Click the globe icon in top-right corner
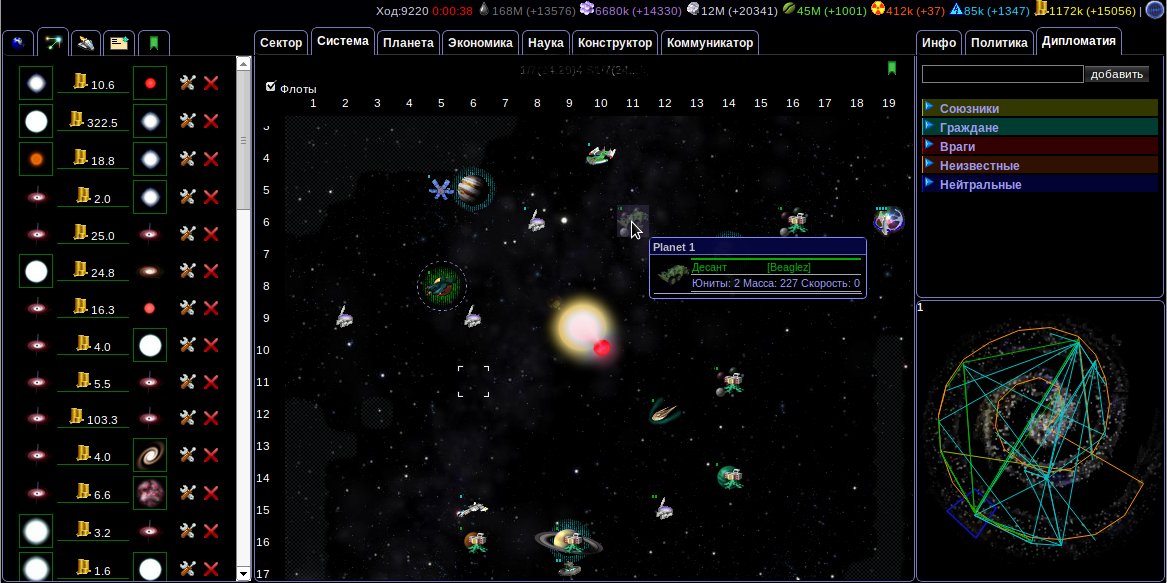Viewport: 1167px width, 583px height. pyautogui.click(x=1154, y=10)
